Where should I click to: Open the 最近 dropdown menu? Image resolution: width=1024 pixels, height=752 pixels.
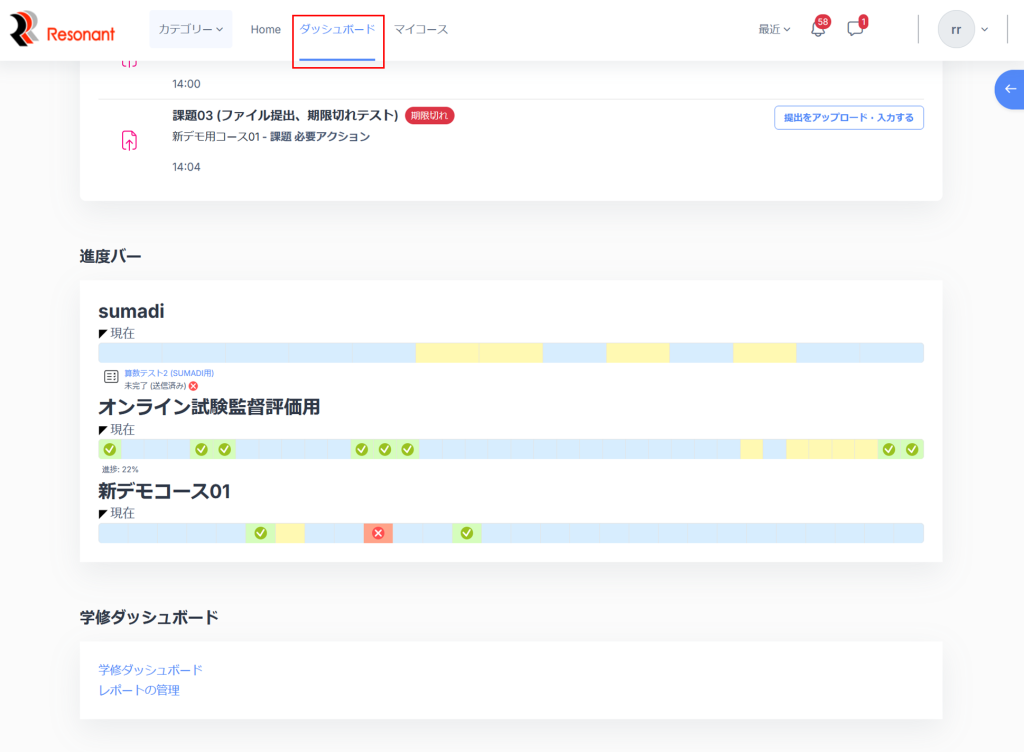pyautogui.click(x=774, y=29)
